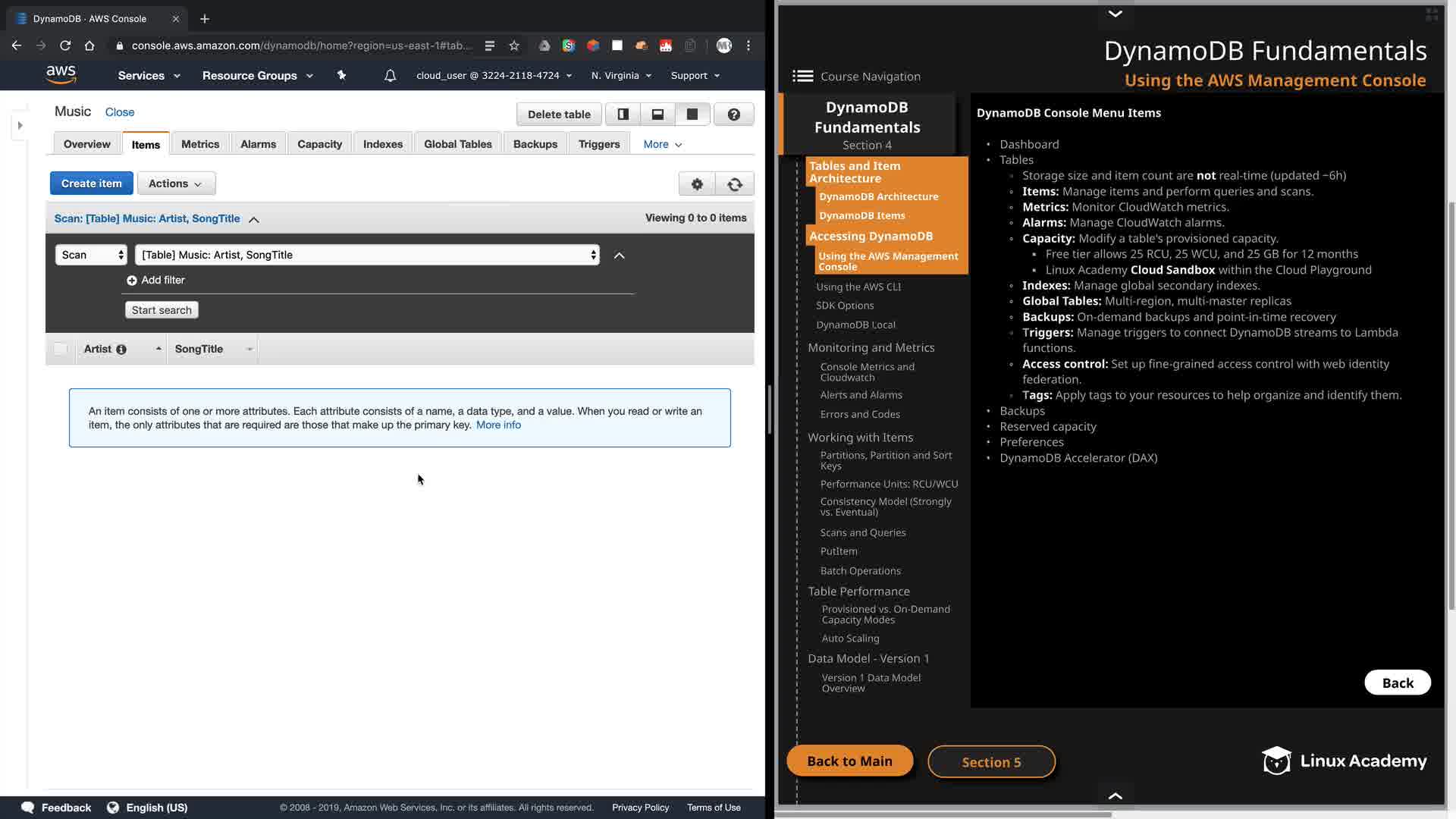Viewport: 1456px width, 819px height.
Task: Check the select all items checkbox
Action: [61, 349]
